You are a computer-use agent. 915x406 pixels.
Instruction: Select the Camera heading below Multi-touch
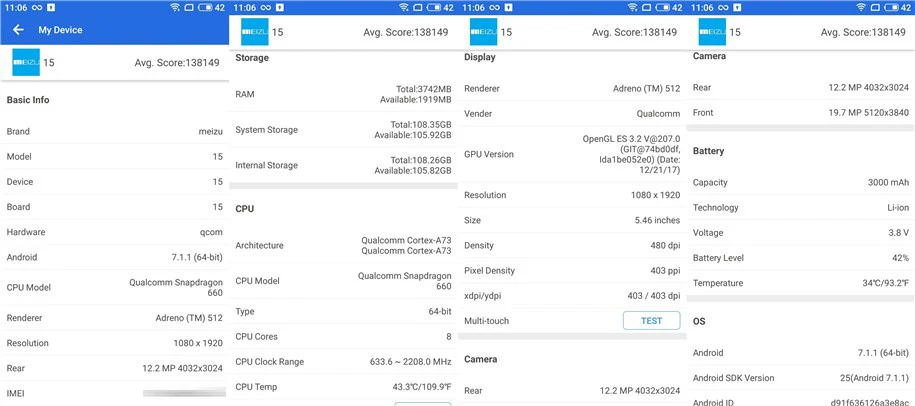point(481,359)
